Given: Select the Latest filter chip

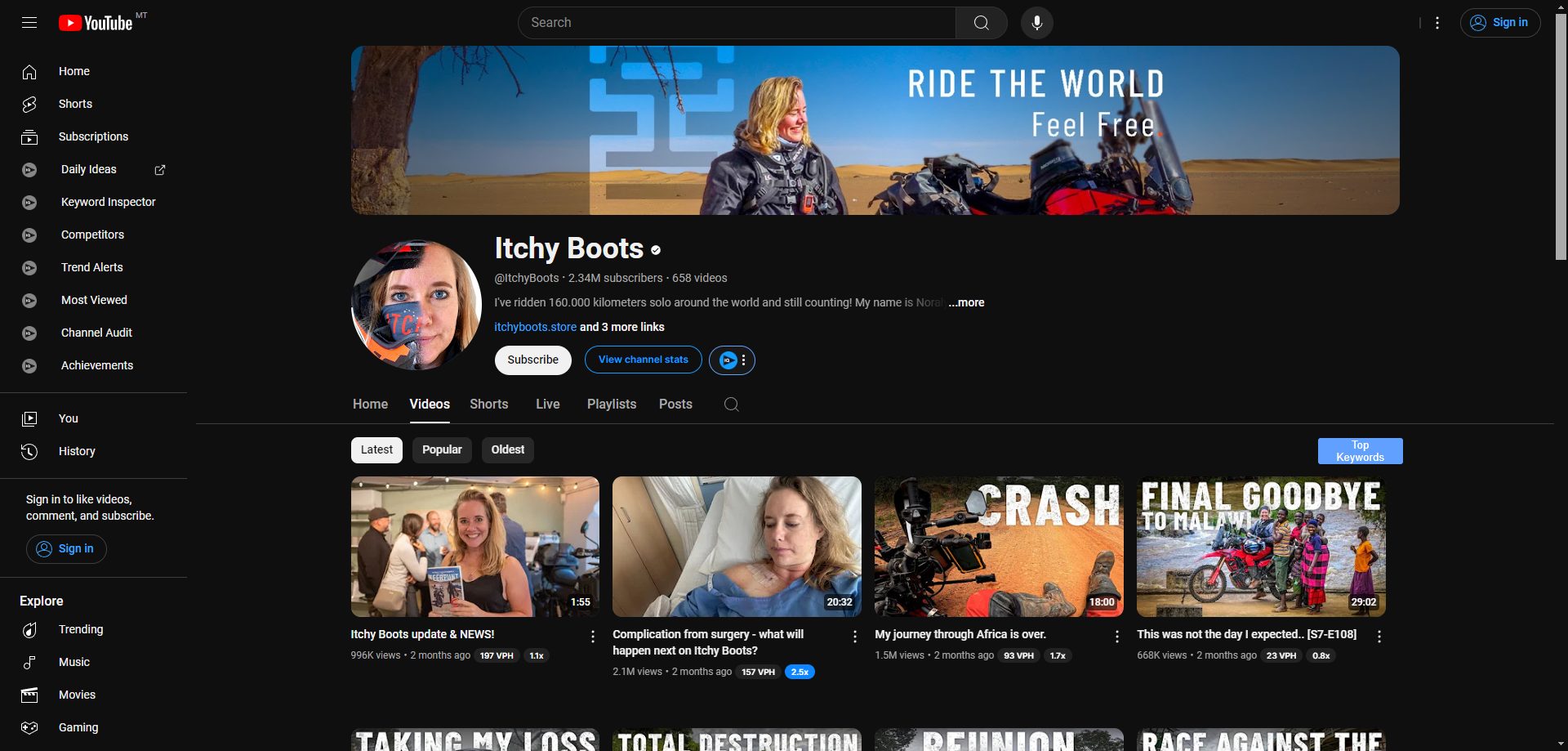Looking at the screenshot, I should pyautogui.click(x=376, y=450).
